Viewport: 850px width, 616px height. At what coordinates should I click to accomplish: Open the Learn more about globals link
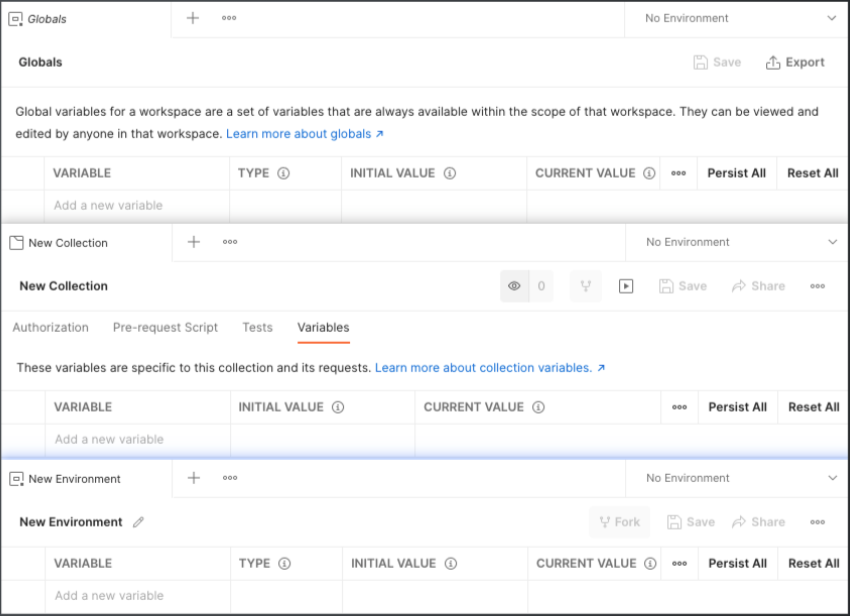[x=304, y=134]
